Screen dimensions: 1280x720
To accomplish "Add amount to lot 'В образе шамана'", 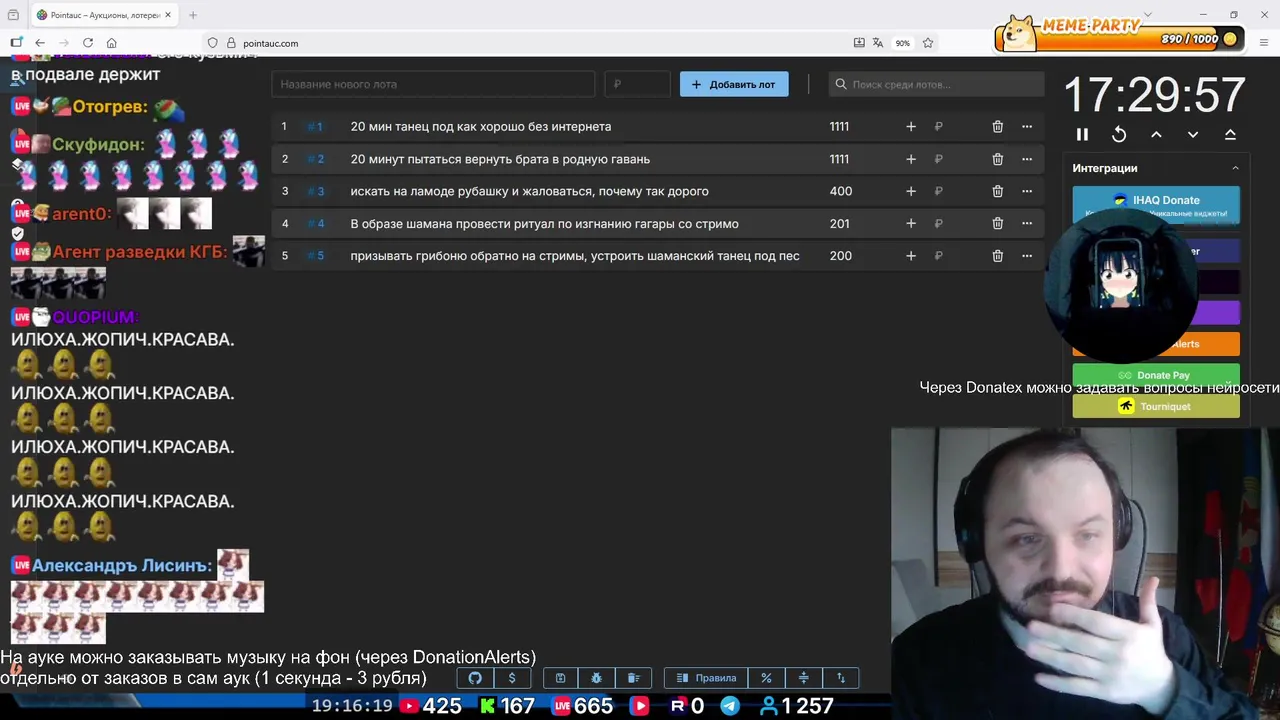I will pyautogui.click(x=910, y=223).
